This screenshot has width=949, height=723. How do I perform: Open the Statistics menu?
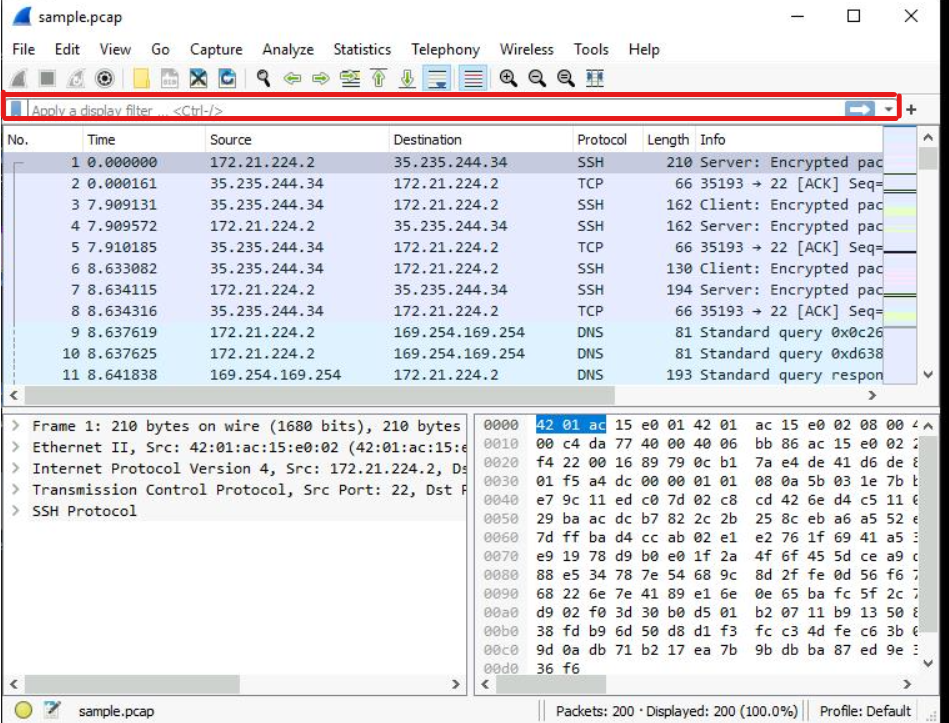pyautogui.click(x=362, y=48)
